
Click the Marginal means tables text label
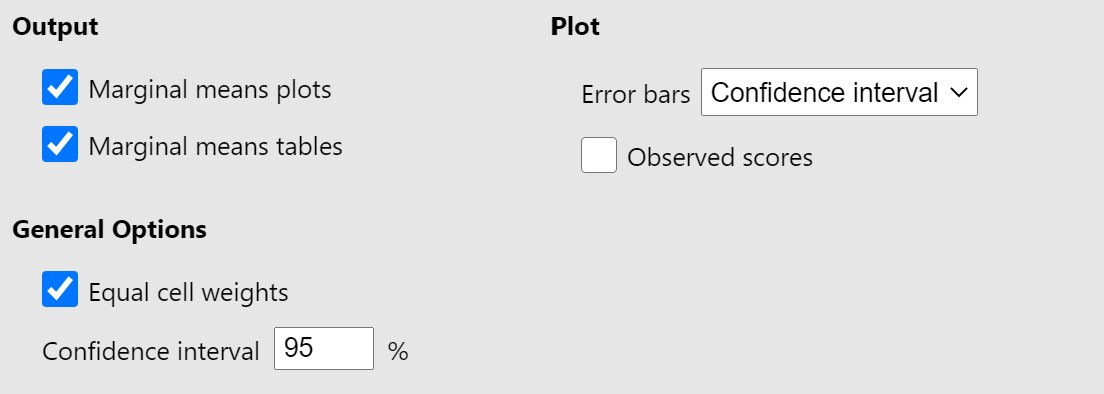pos(215,146)
